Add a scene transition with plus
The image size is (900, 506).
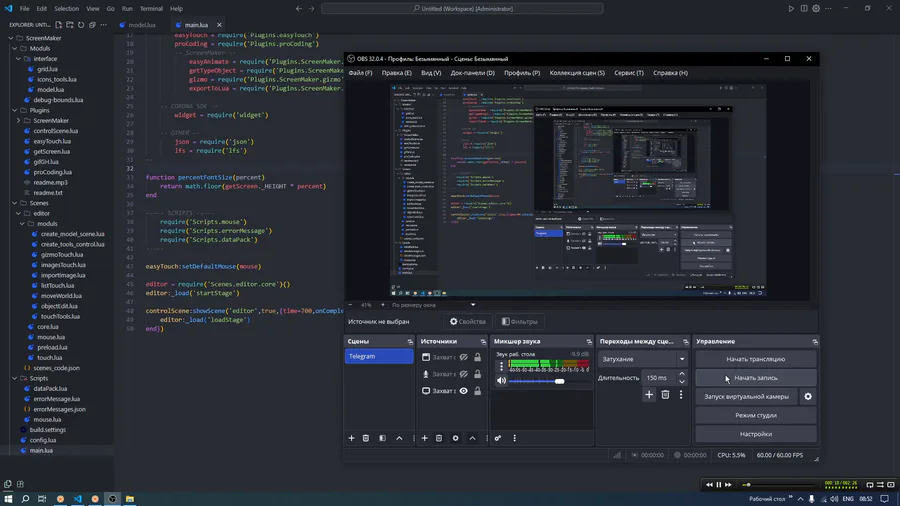(649, 395)
